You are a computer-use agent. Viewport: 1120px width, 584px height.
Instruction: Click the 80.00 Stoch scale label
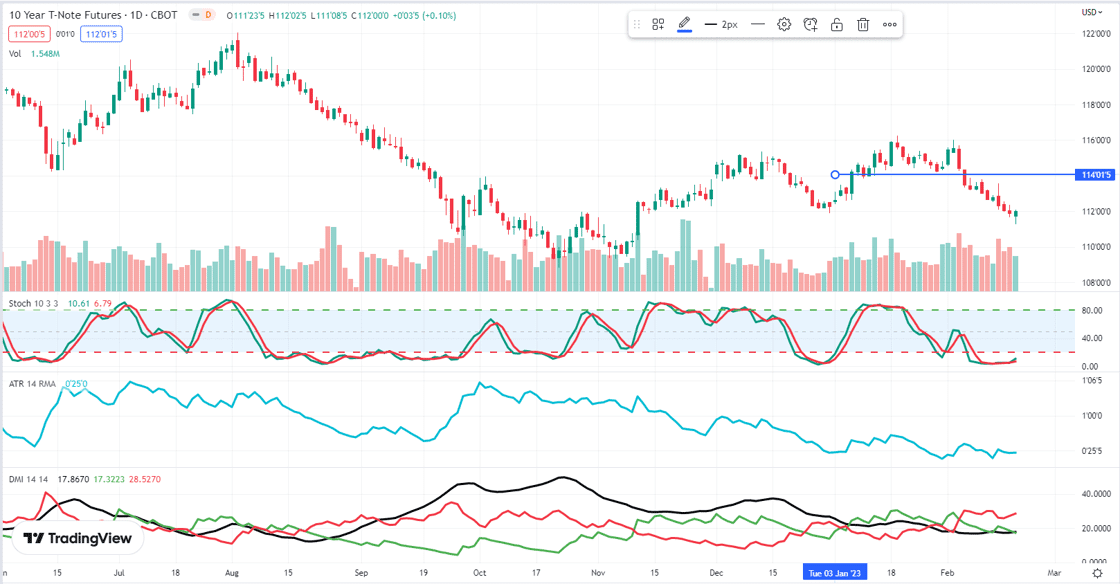point(1091,311)
